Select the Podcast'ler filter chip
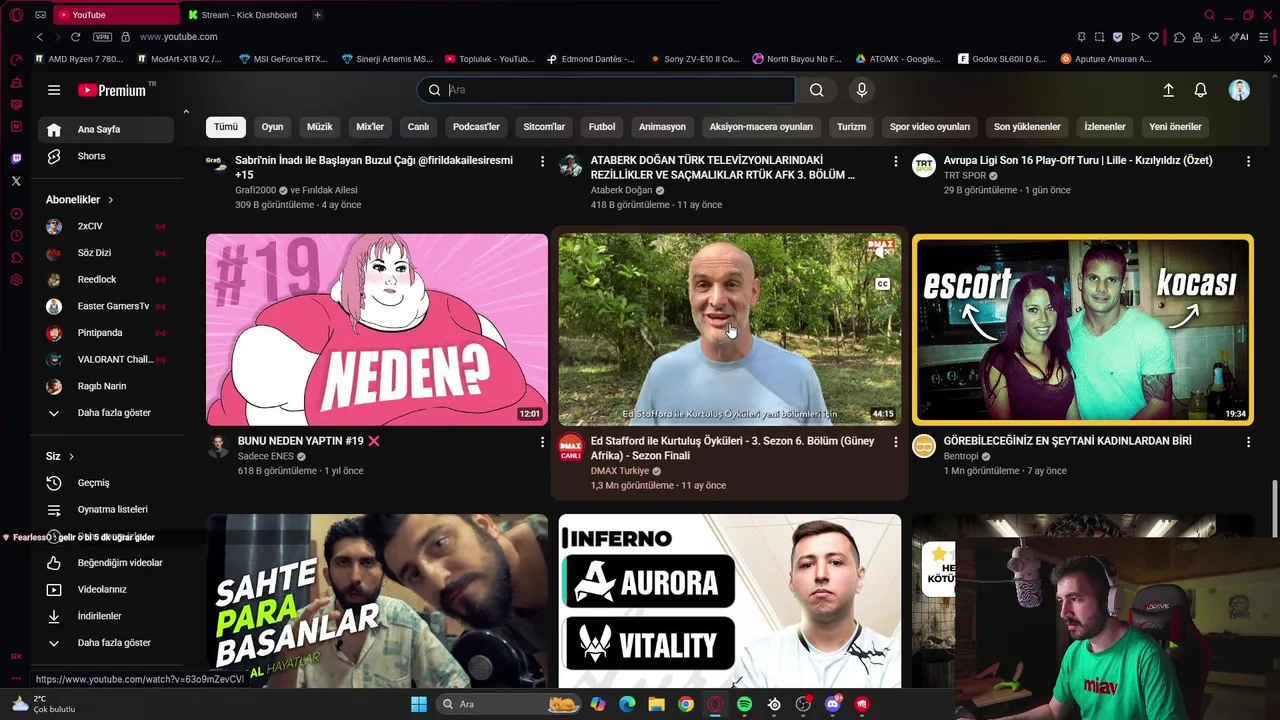Screen dimensions: 1280x720 tap(476, 127)
